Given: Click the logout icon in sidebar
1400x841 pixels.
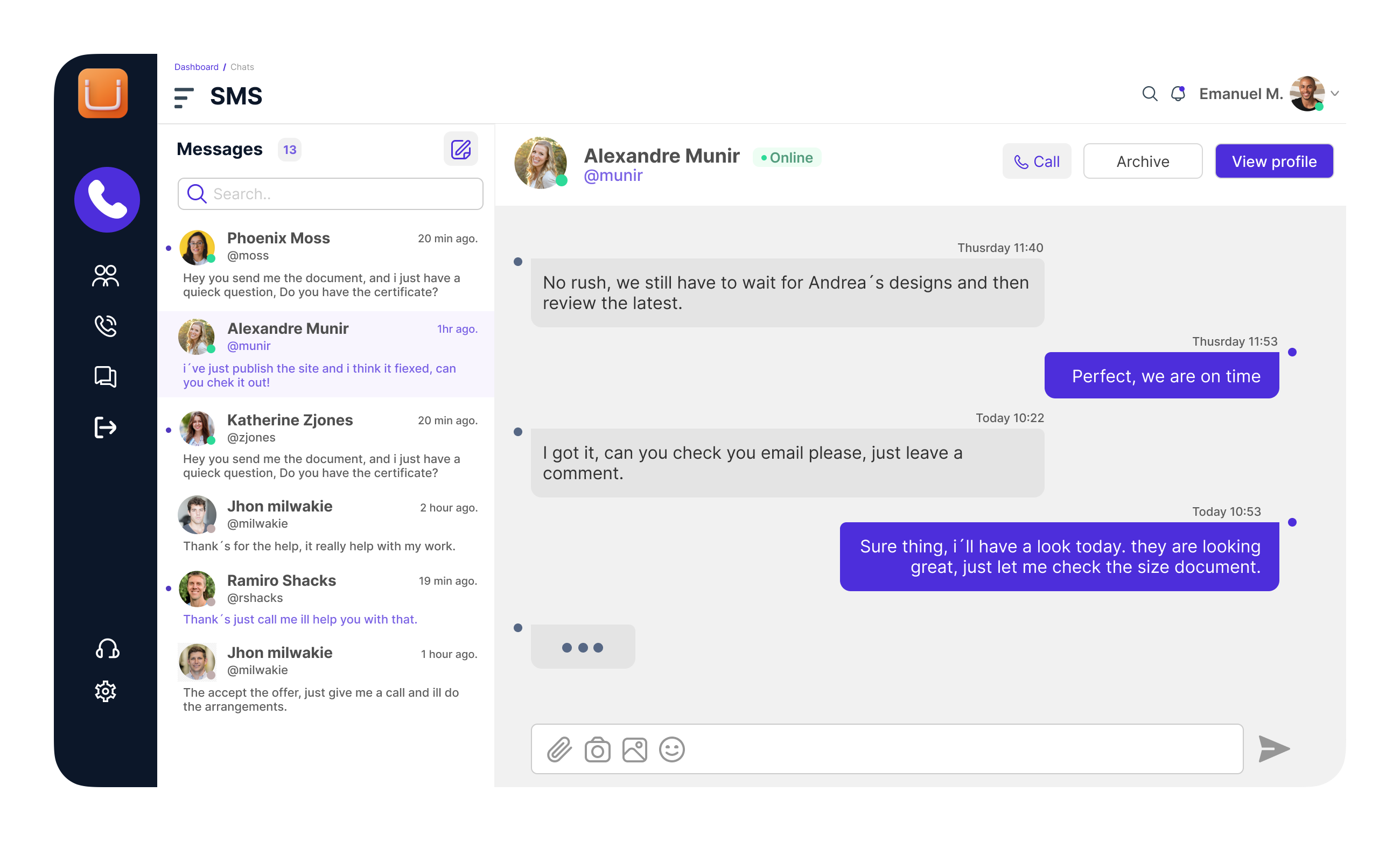Looking at the screenshot, I should pyautogui.click(x=106, y=427).
